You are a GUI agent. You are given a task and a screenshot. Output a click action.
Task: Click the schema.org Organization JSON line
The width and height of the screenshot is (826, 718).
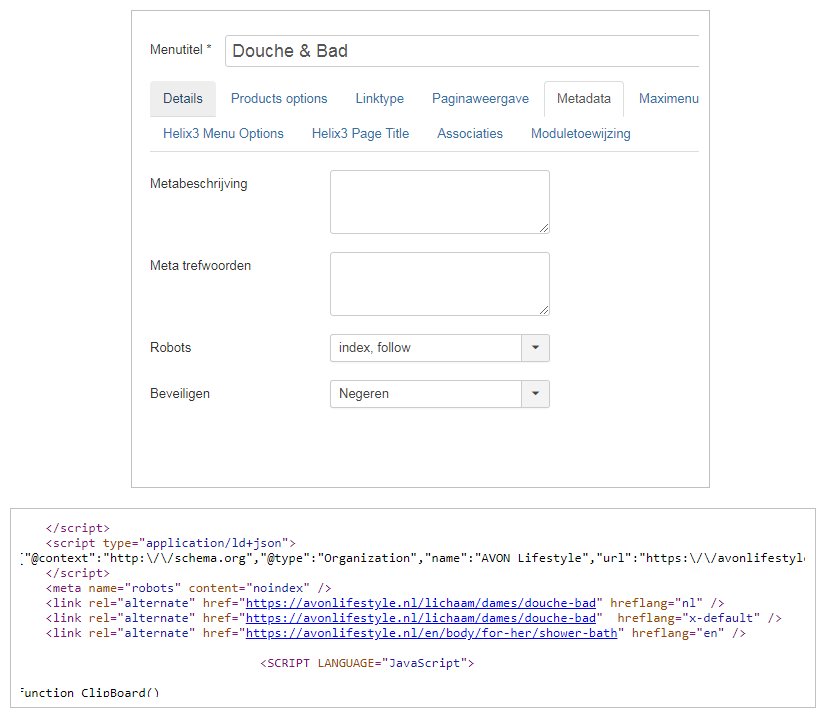pyautogui.click(x=413, y=558)
